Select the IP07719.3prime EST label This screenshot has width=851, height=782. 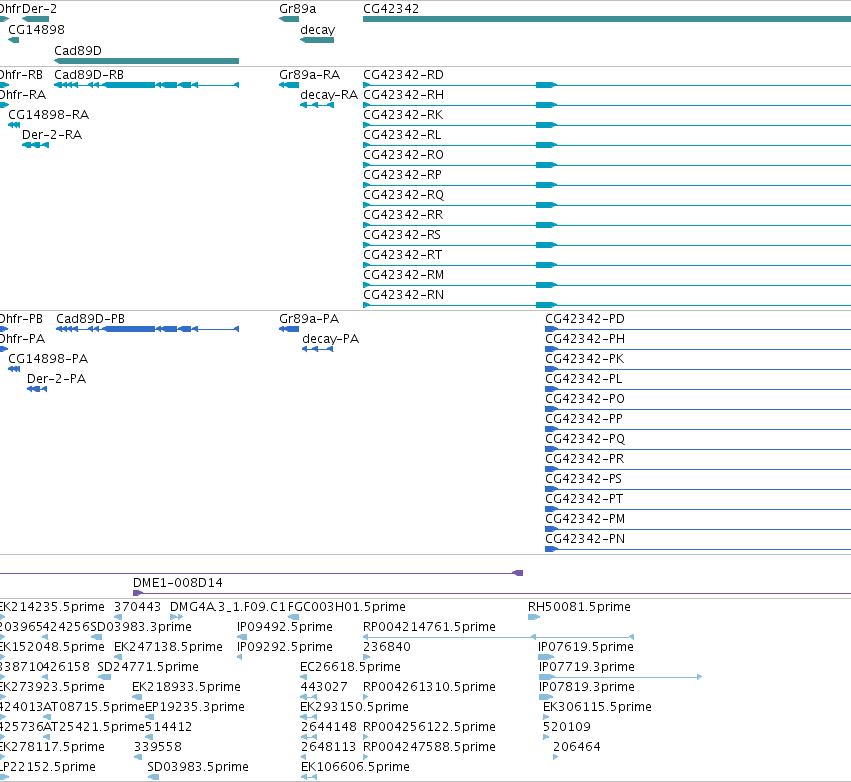coord(587,667)
